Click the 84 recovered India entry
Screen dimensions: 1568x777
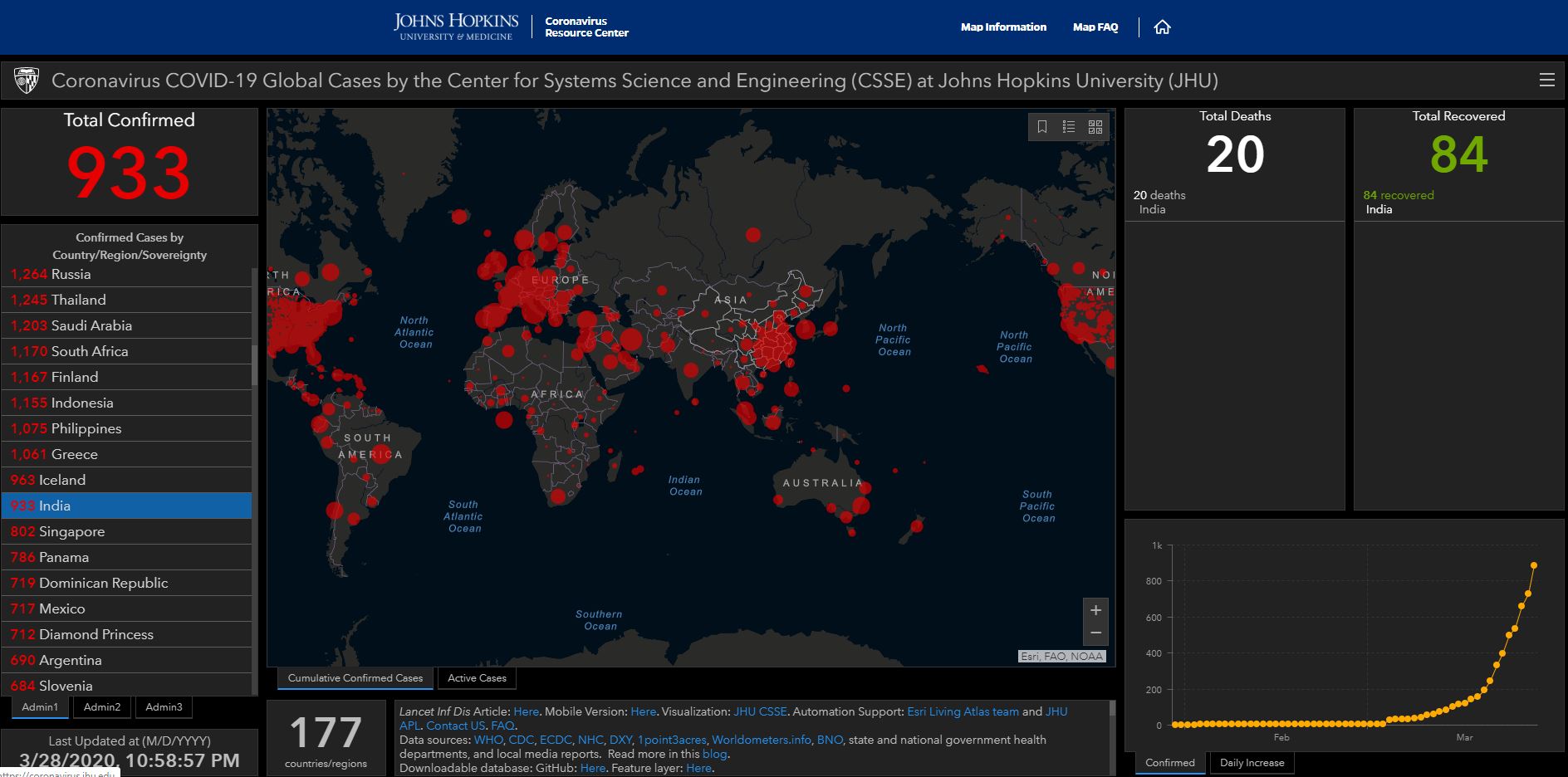(x=1458, y=202)
